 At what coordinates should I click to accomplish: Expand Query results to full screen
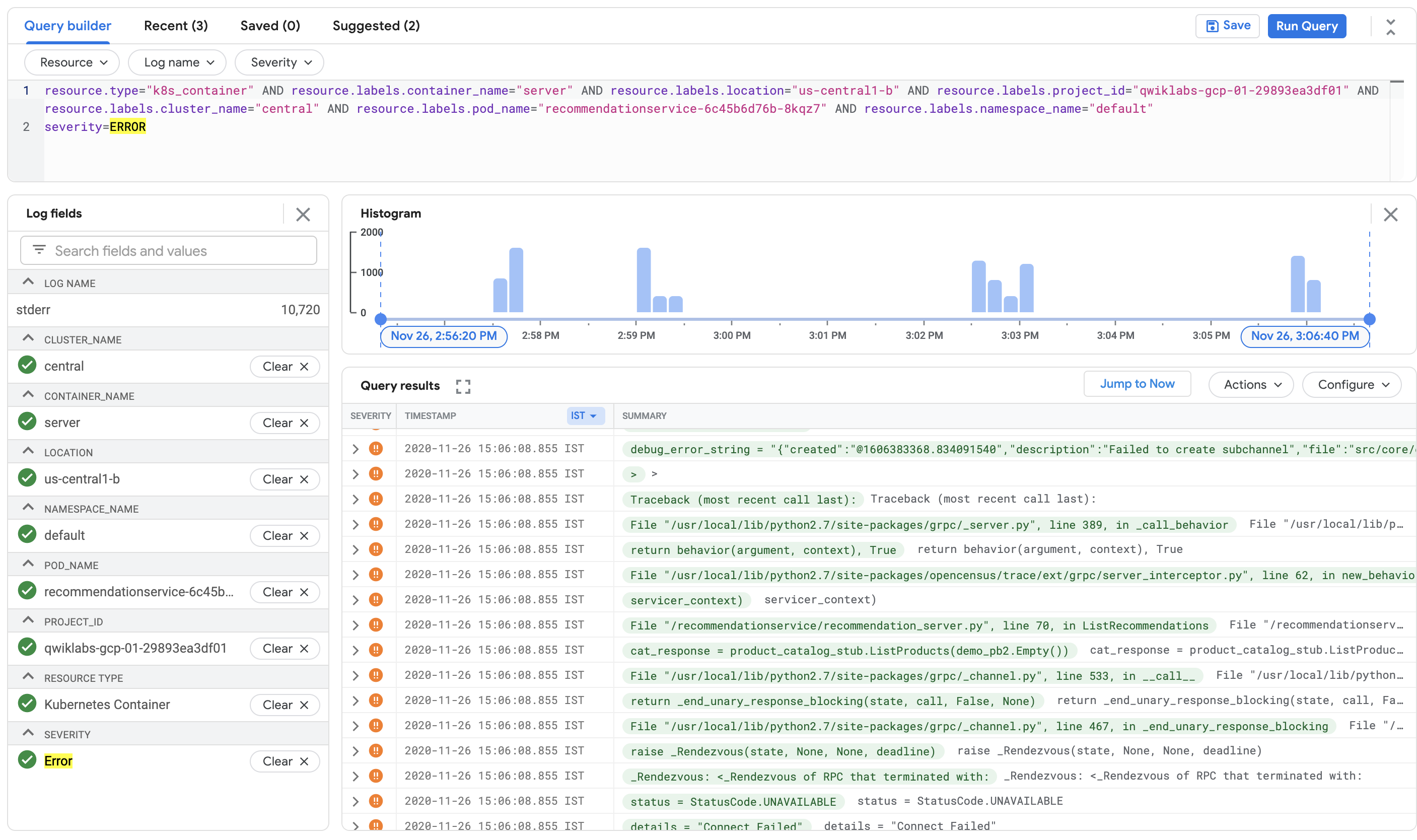(463, 386)
